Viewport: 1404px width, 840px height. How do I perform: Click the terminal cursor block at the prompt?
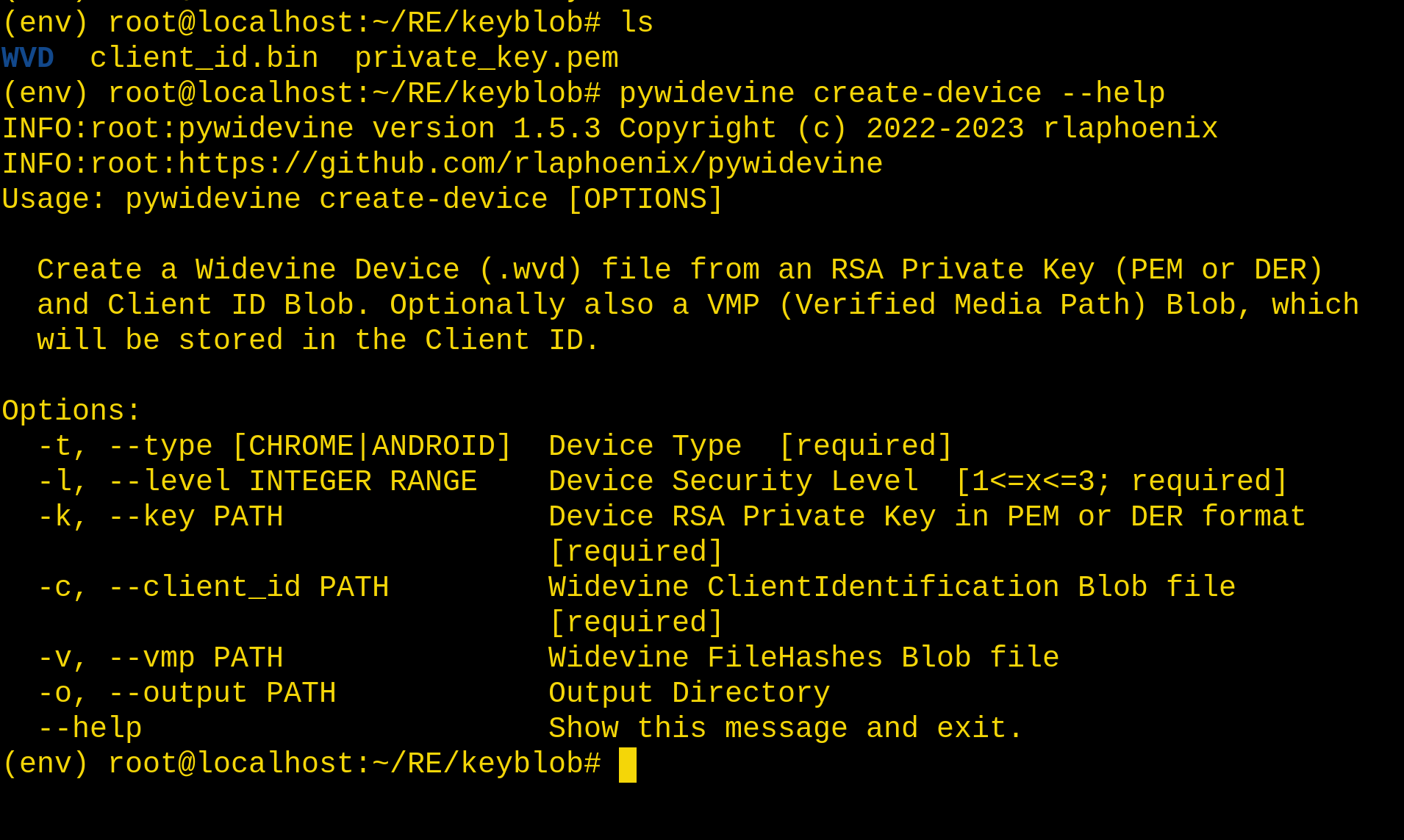coord(628,764)
